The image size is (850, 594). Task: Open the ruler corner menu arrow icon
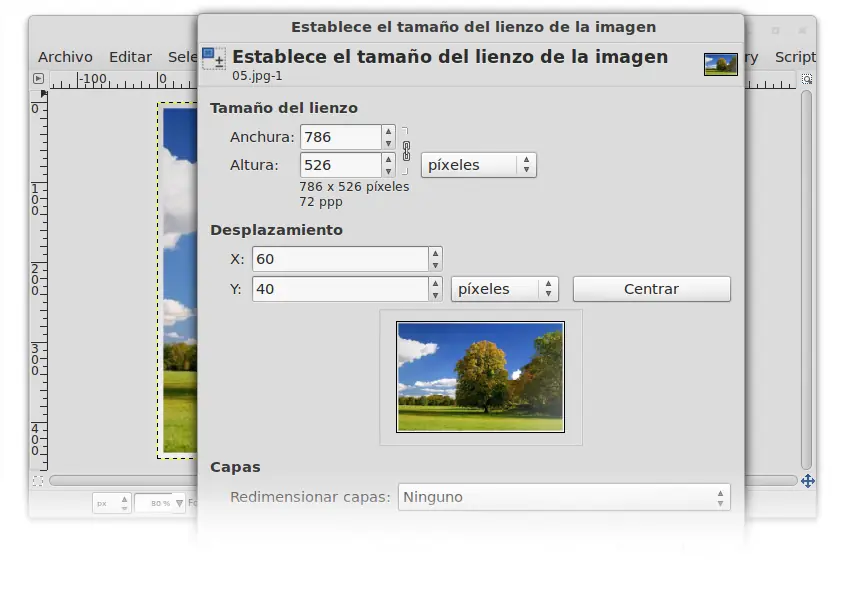pos(38,79)
